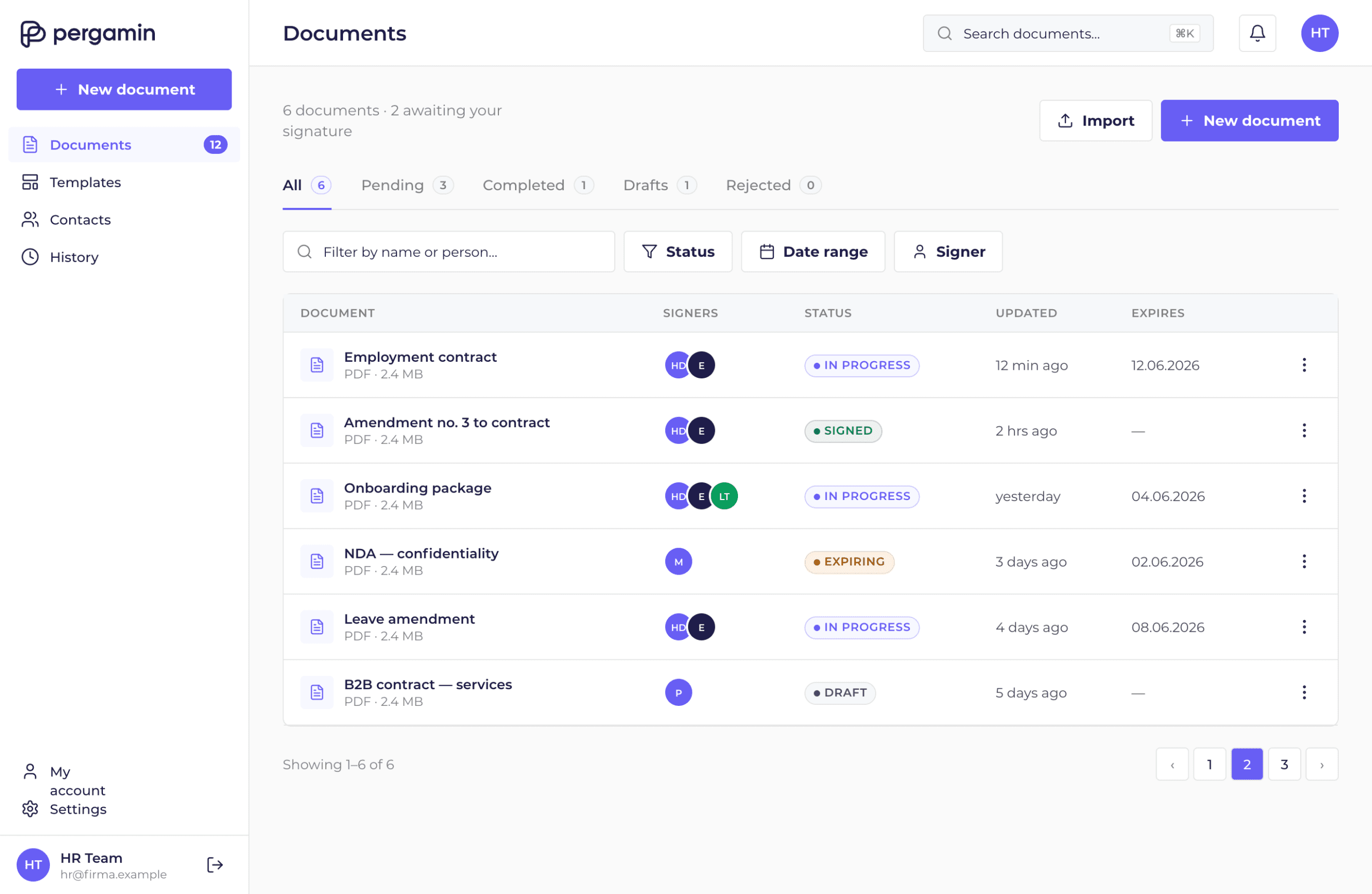Click the hr@firma.example email text
Image resolution: width=1372 pixels, height=894 pixels.
click(x=114, y=874)
